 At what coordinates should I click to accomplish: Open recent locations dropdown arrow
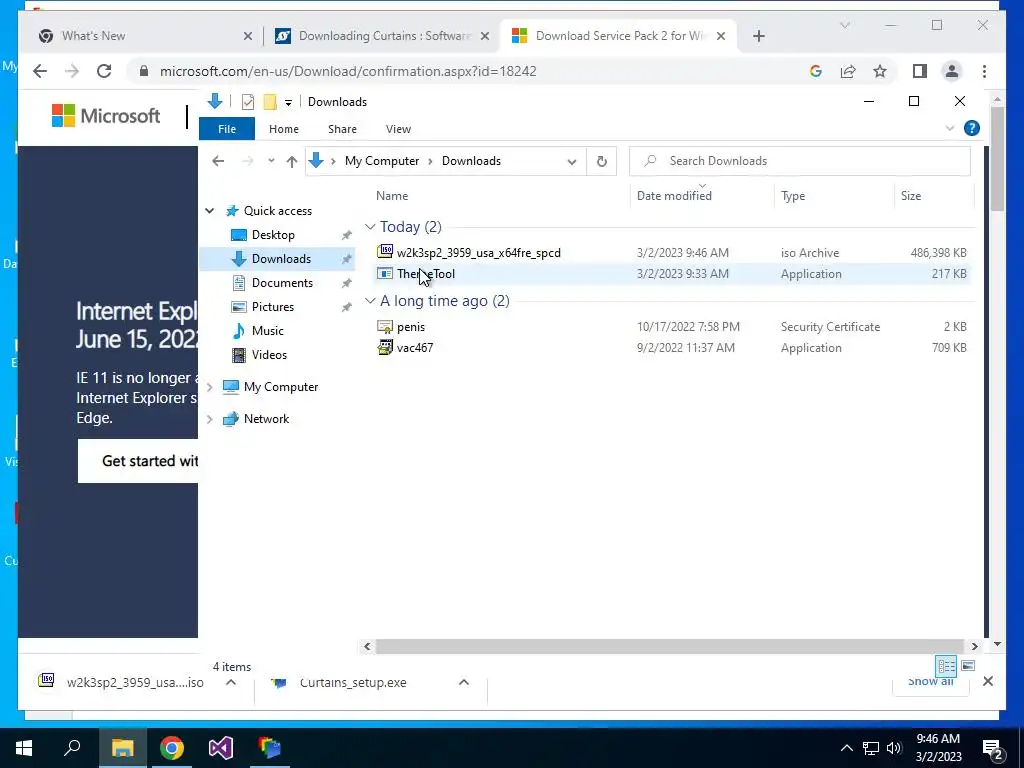click(271, 161)
